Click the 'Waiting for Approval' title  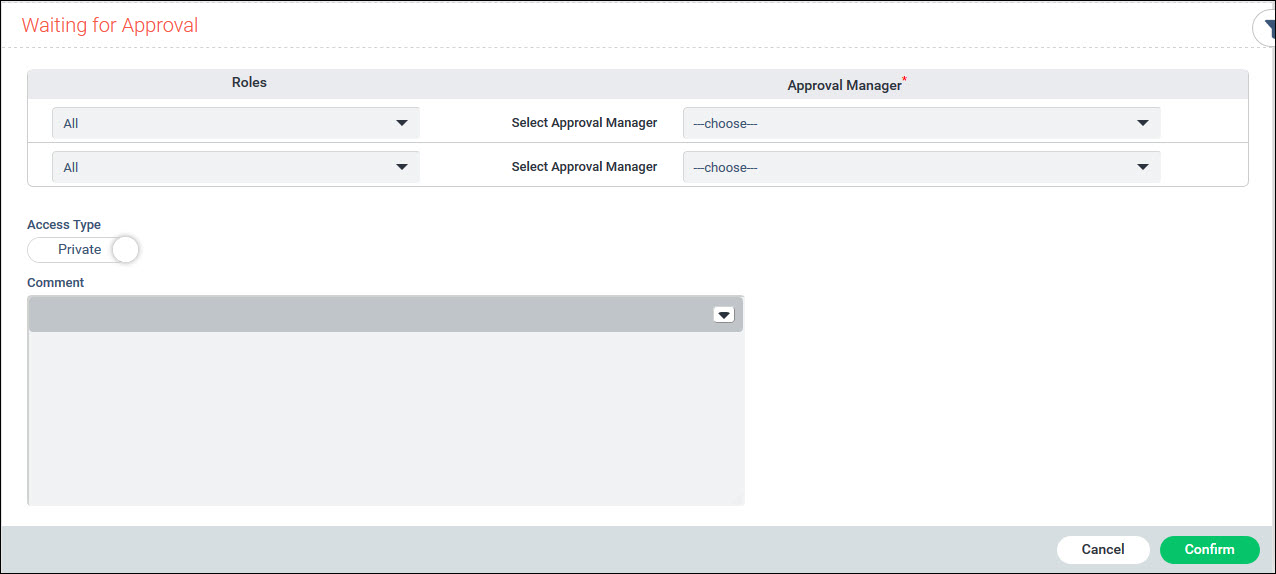coord(110,26)
